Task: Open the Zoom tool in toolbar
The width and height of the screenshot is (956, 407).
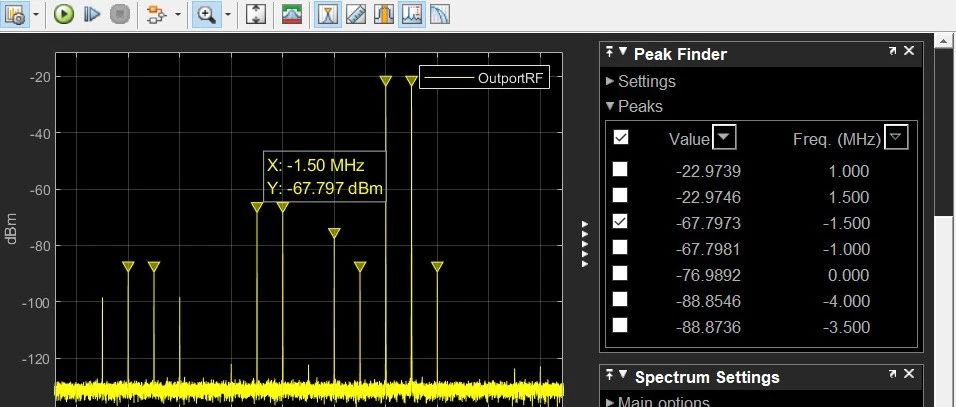Action: [207, 14]
